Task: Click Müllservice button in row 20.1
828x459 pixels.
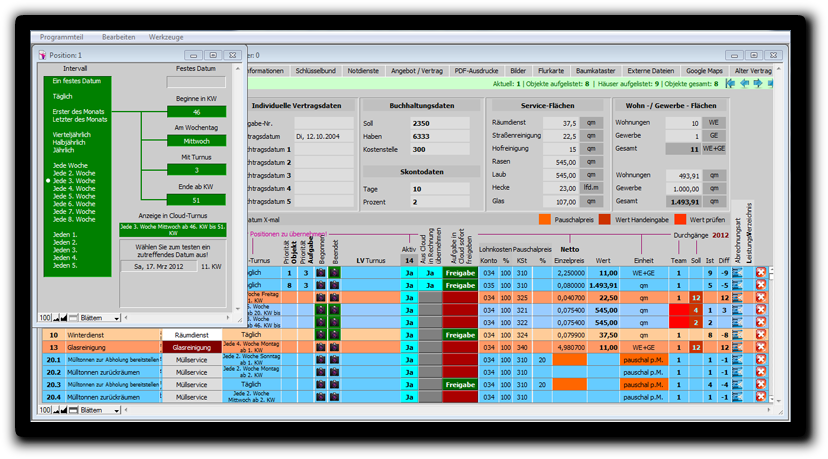Action: pos(191,359)
